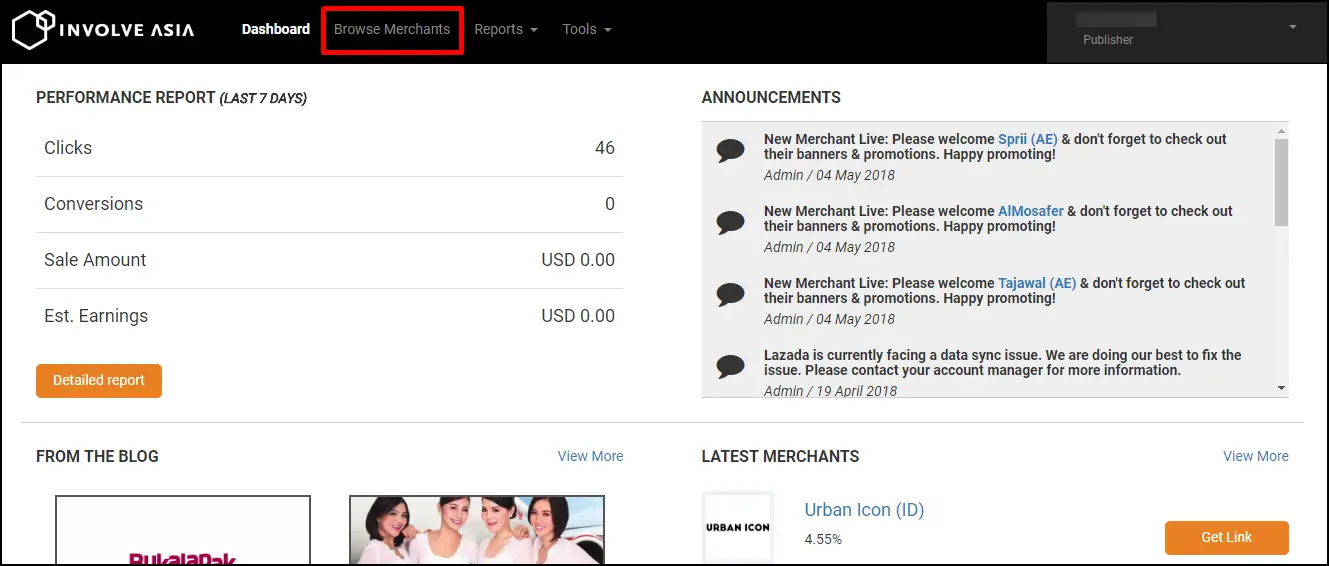
Task: Open the blog thumbnail showing four women
Action: coord(477,531)
